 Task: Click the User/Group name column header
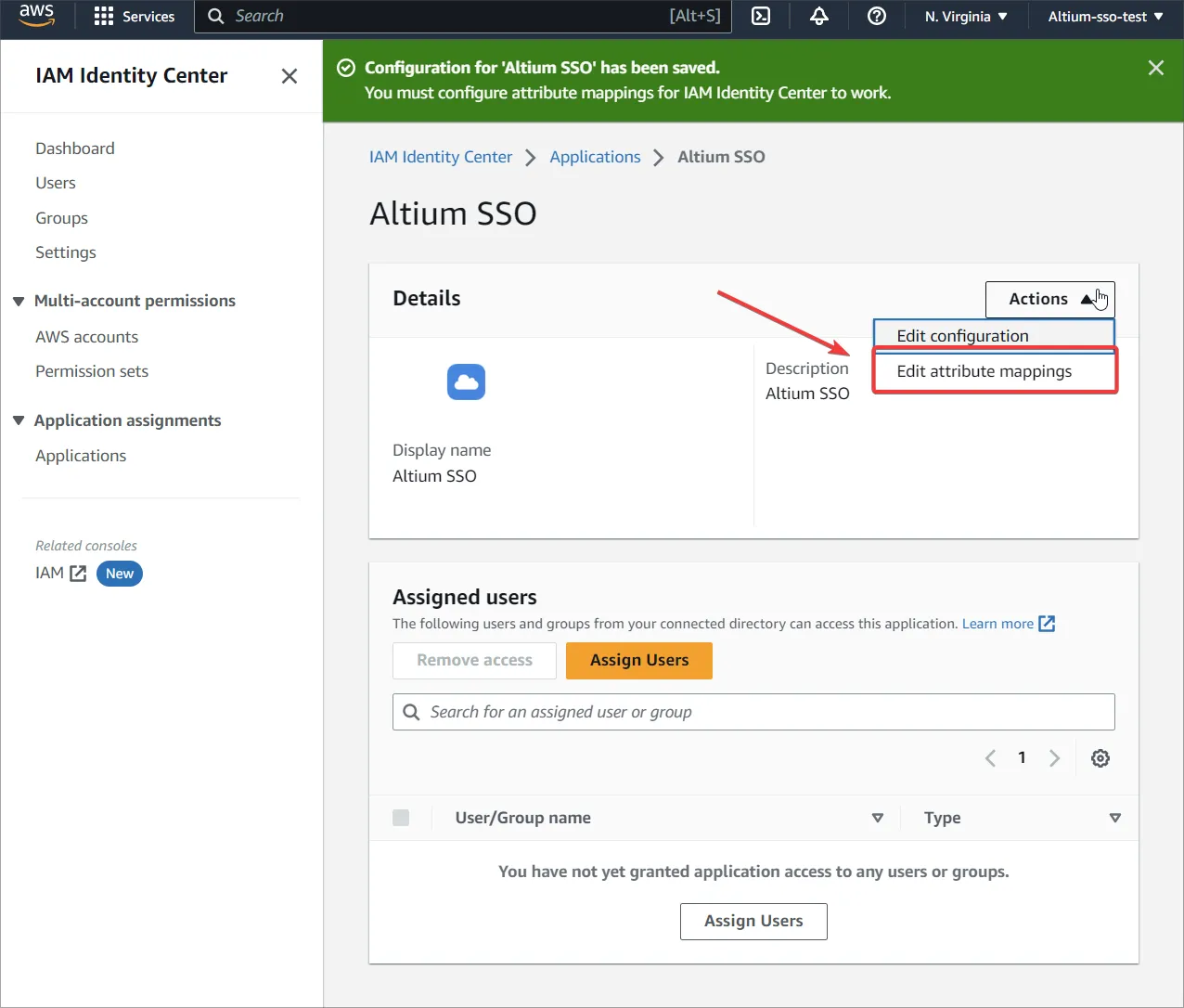click(522, 818)
